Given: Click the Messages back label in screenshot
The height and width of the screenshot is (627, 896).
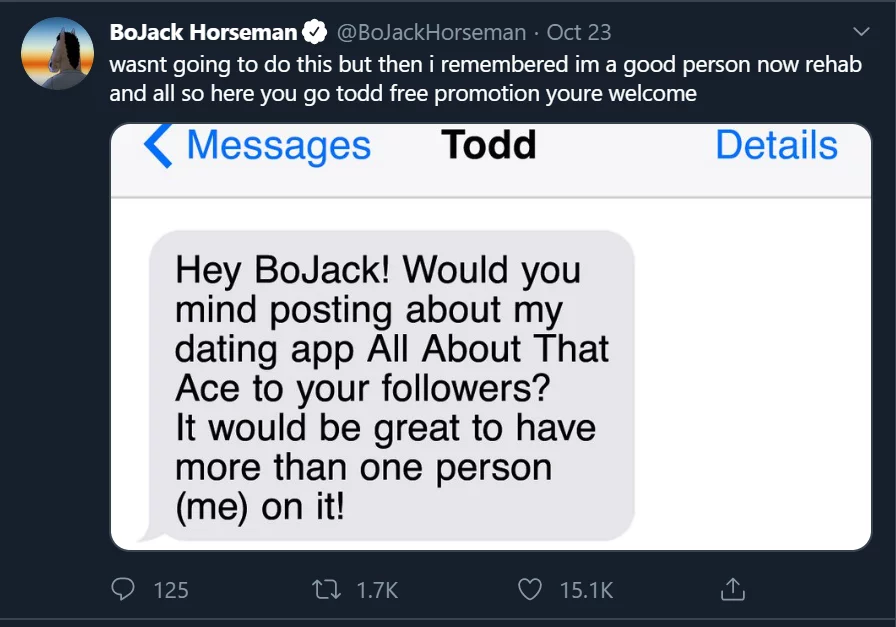Looking at the screenshot, I should (x=278, y=145).
